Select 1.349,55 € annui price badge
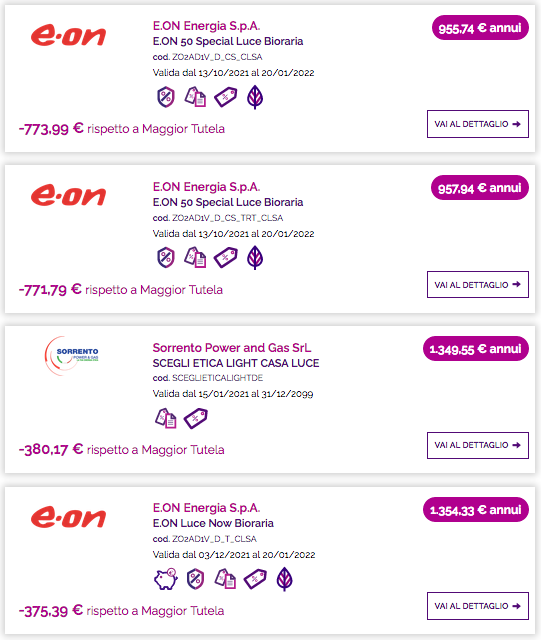 [x=476, y=349]
